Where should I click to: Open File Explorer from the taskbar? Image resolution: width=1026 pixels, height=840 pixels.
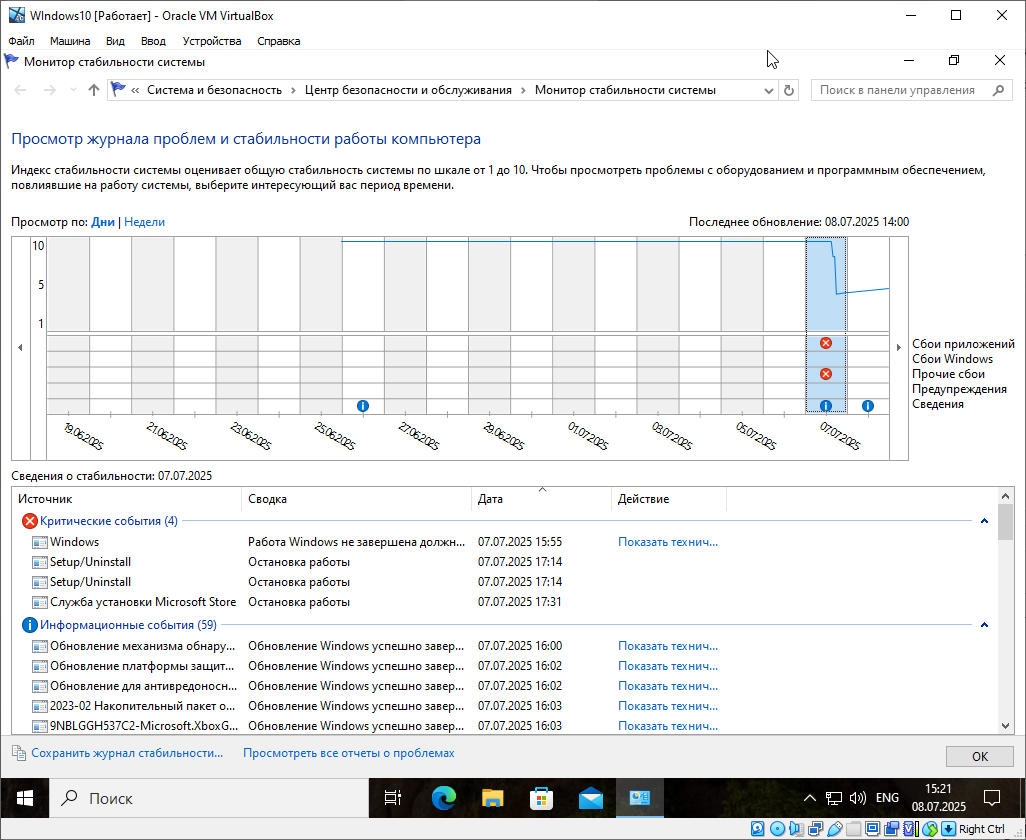[493, 798]
